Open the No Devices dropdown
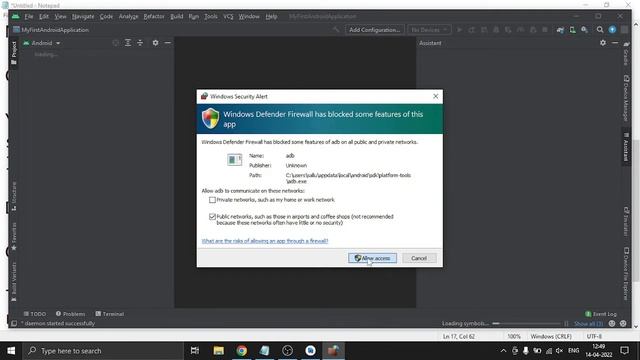 click(429, 30)
